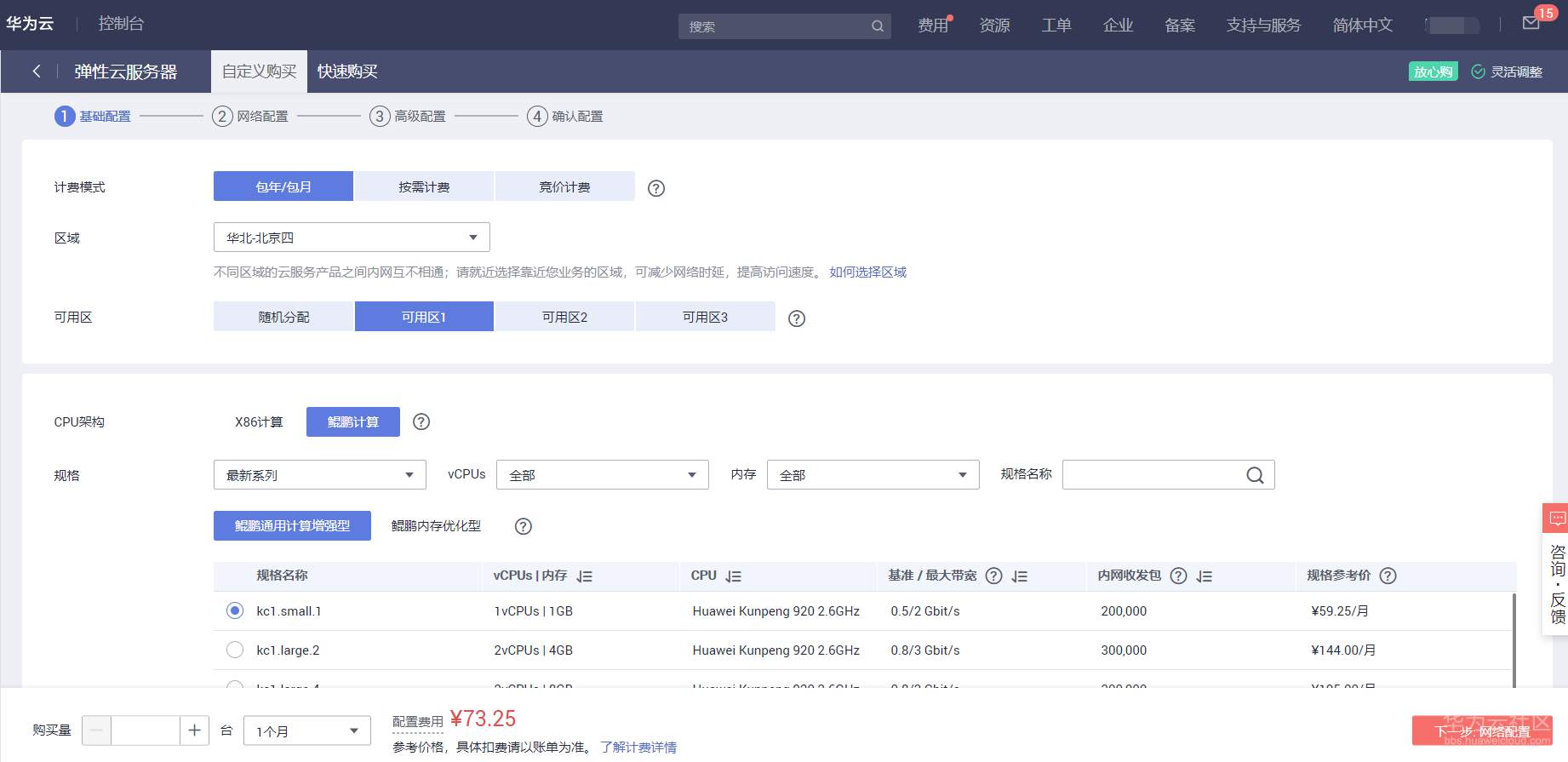Click the search icon in 规格名称 field
Screen dimensions: 1568x762
tap(1255, 475)
